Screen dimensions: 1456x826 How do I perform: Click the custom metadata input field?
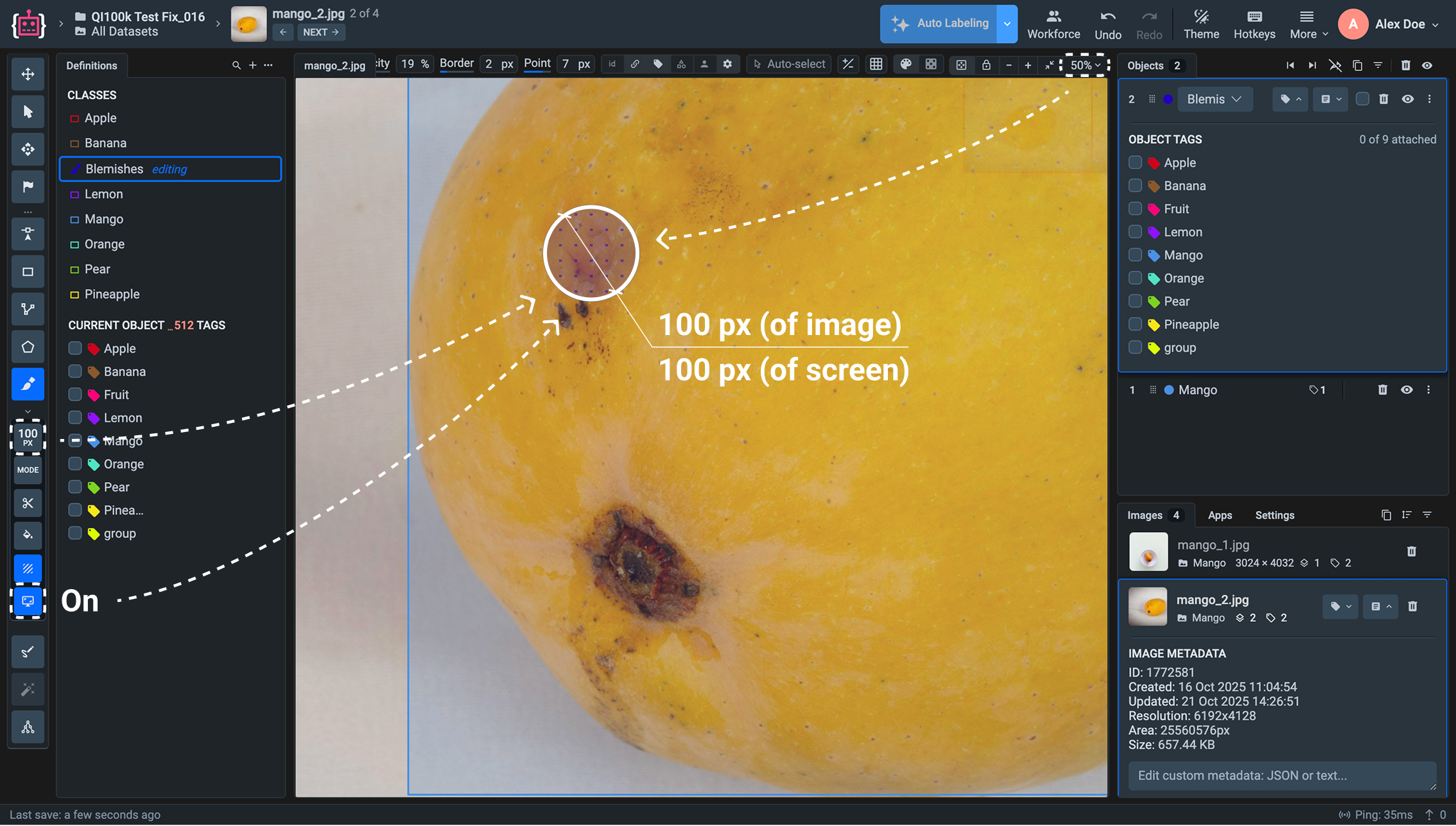(x=1281, y=775)
